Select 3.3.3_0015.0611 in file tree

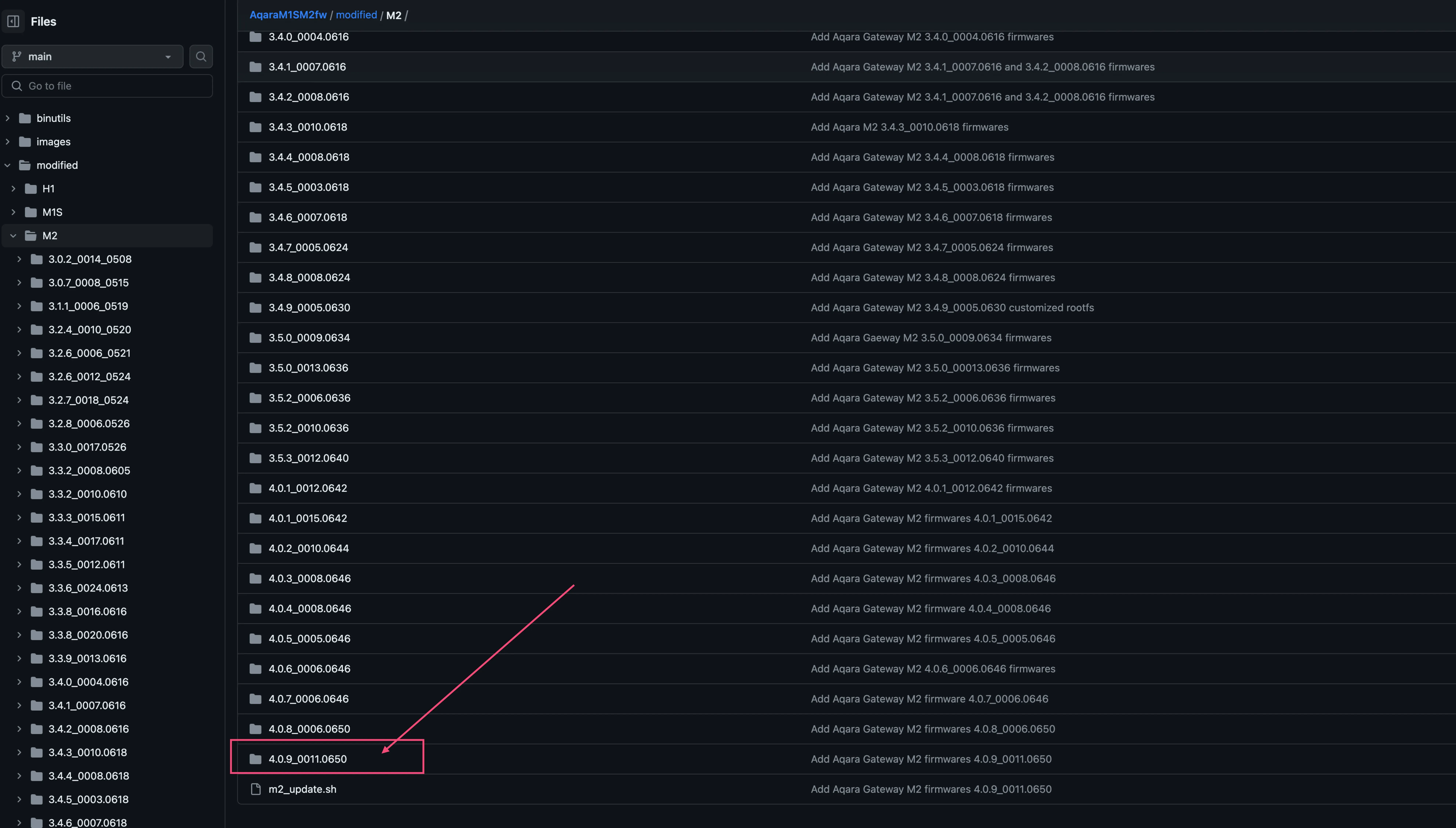point(86,517)
